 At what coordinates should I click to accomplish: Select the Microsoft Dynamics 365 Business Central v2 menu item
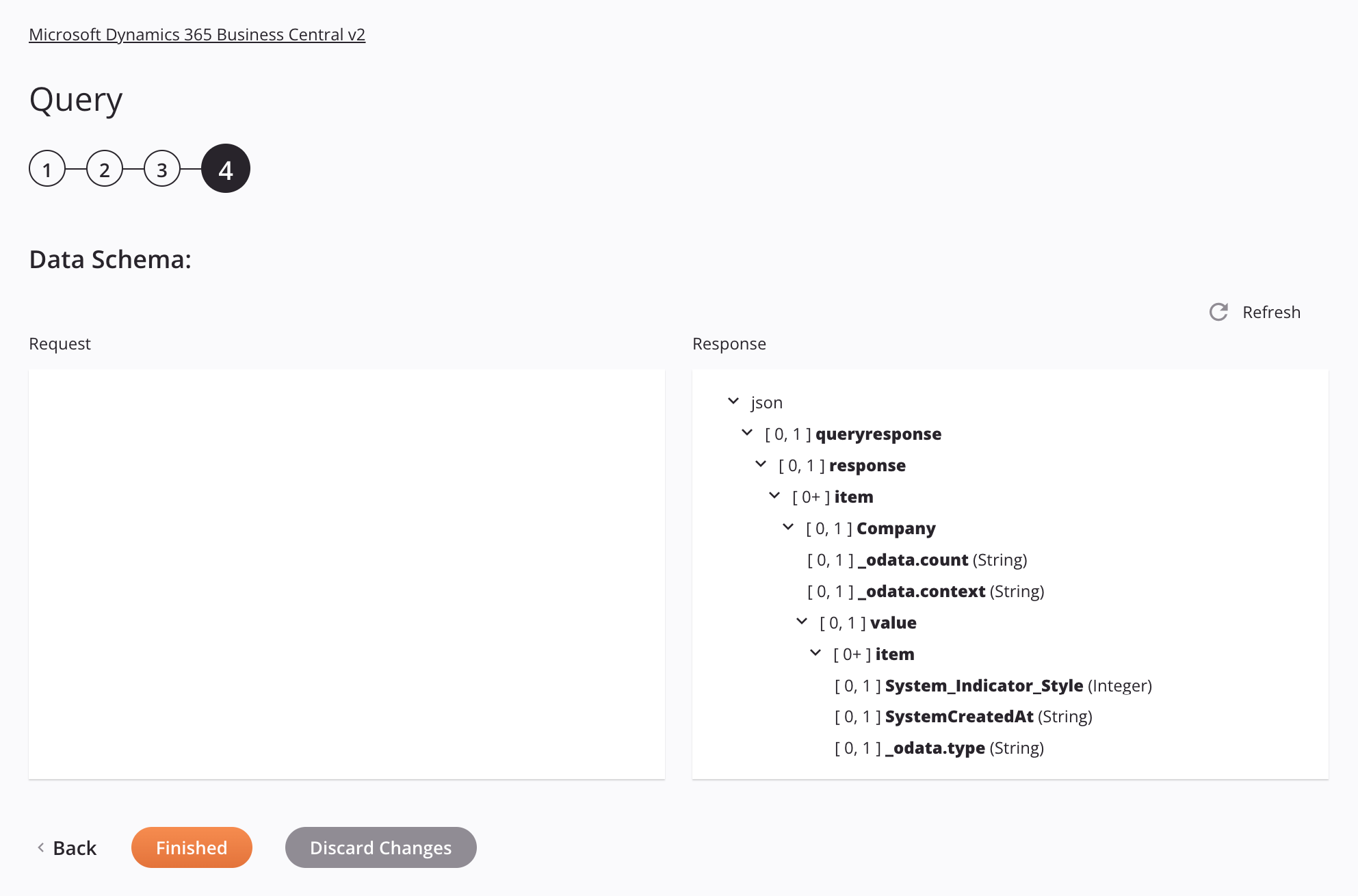pos(197,33)
